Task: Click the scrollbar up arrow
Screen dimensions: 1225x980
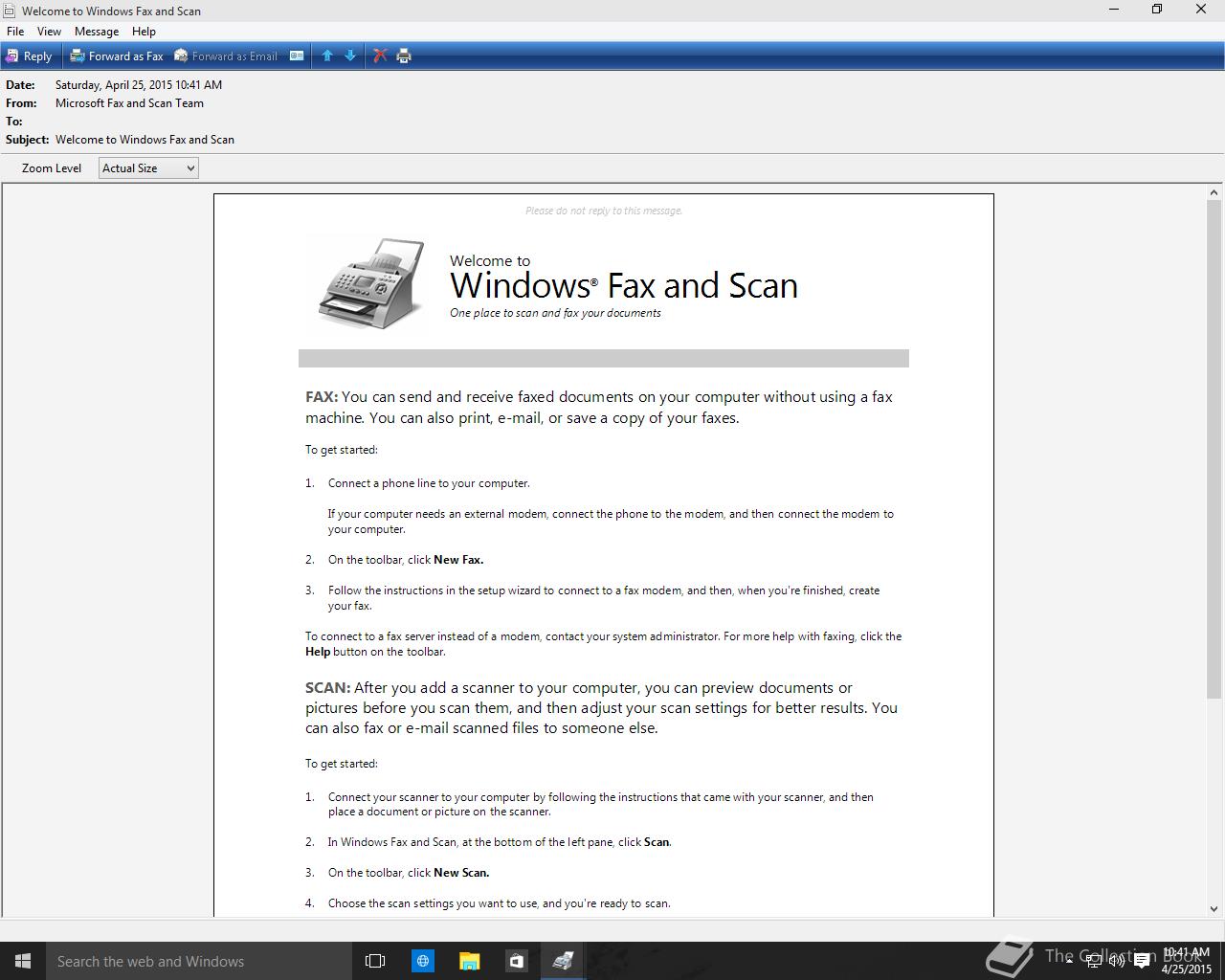Action: tap(1214, 192)
